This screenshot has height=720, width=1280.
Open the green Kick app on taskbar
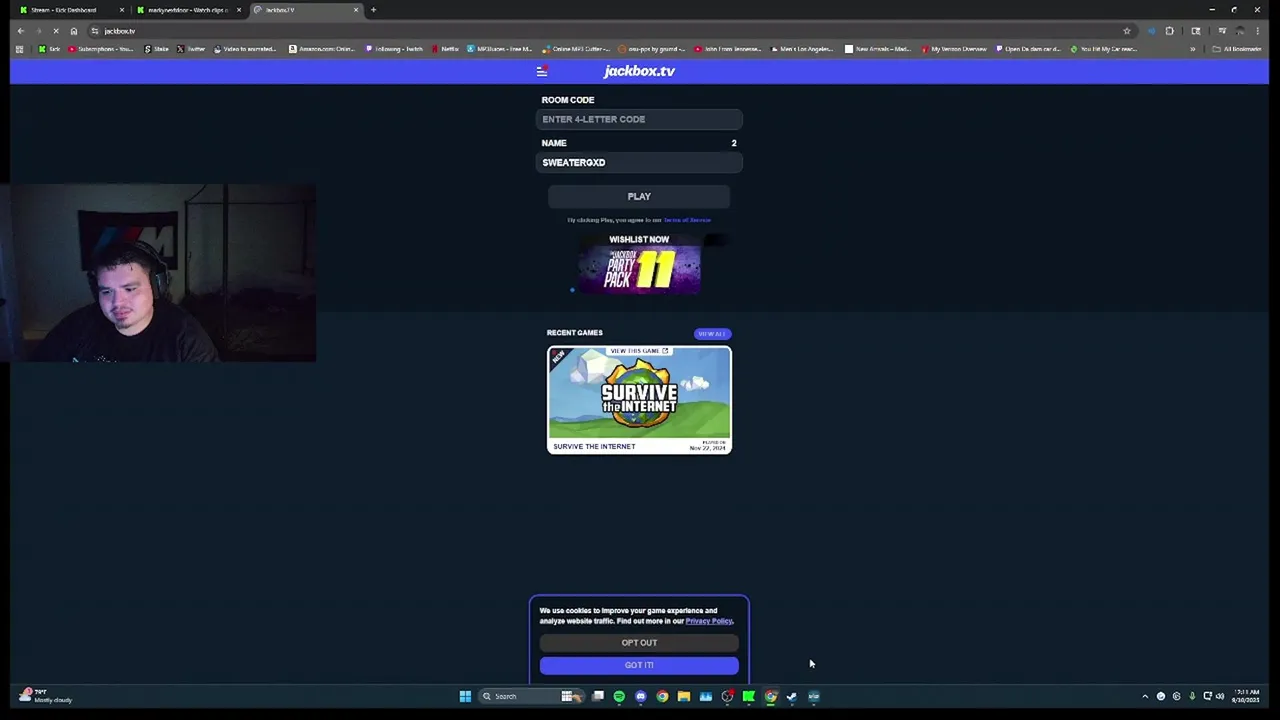point(749,697)
